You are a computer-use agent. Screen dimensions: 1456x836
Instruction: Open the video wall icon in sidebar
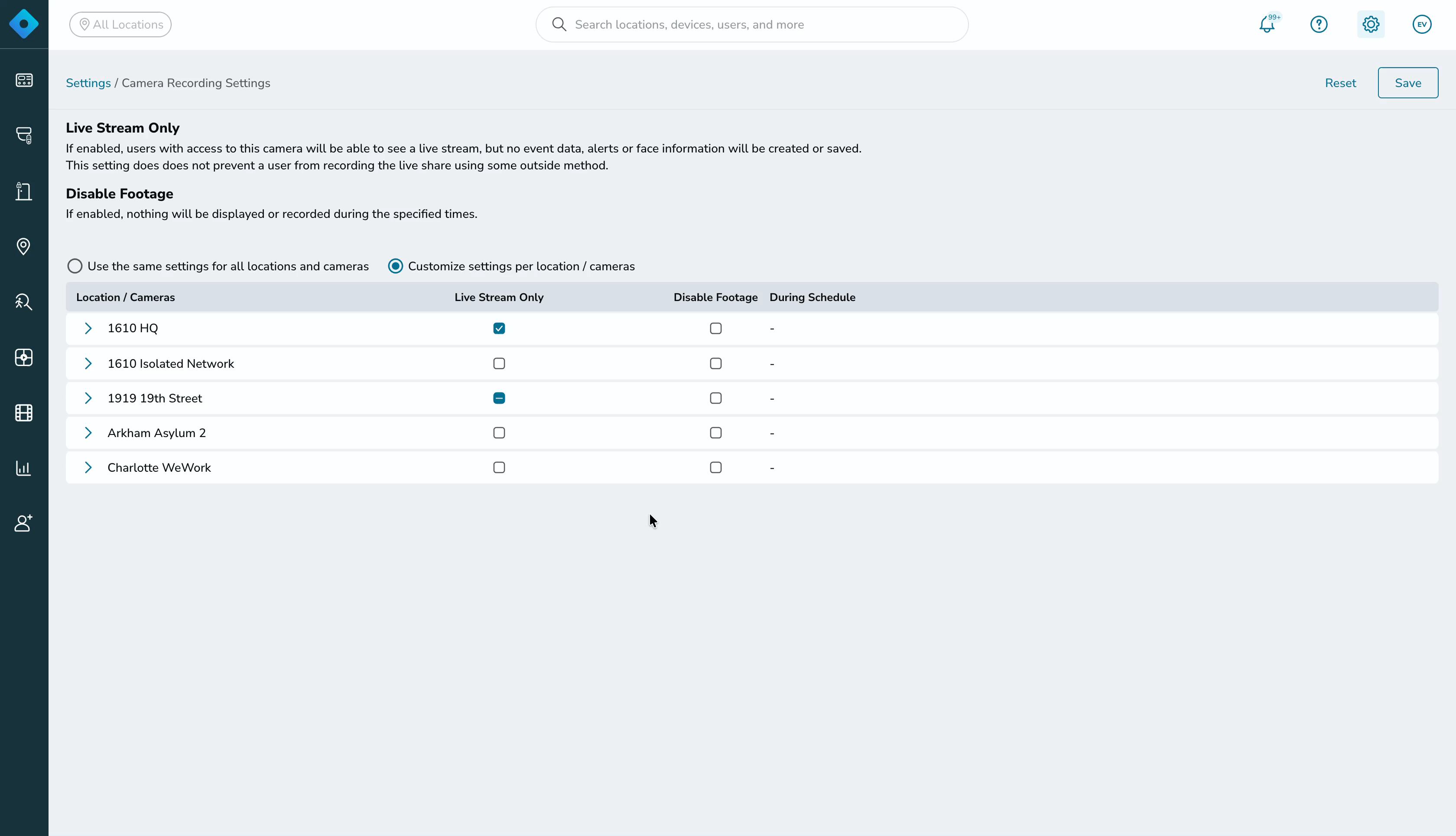click(24, 80)
